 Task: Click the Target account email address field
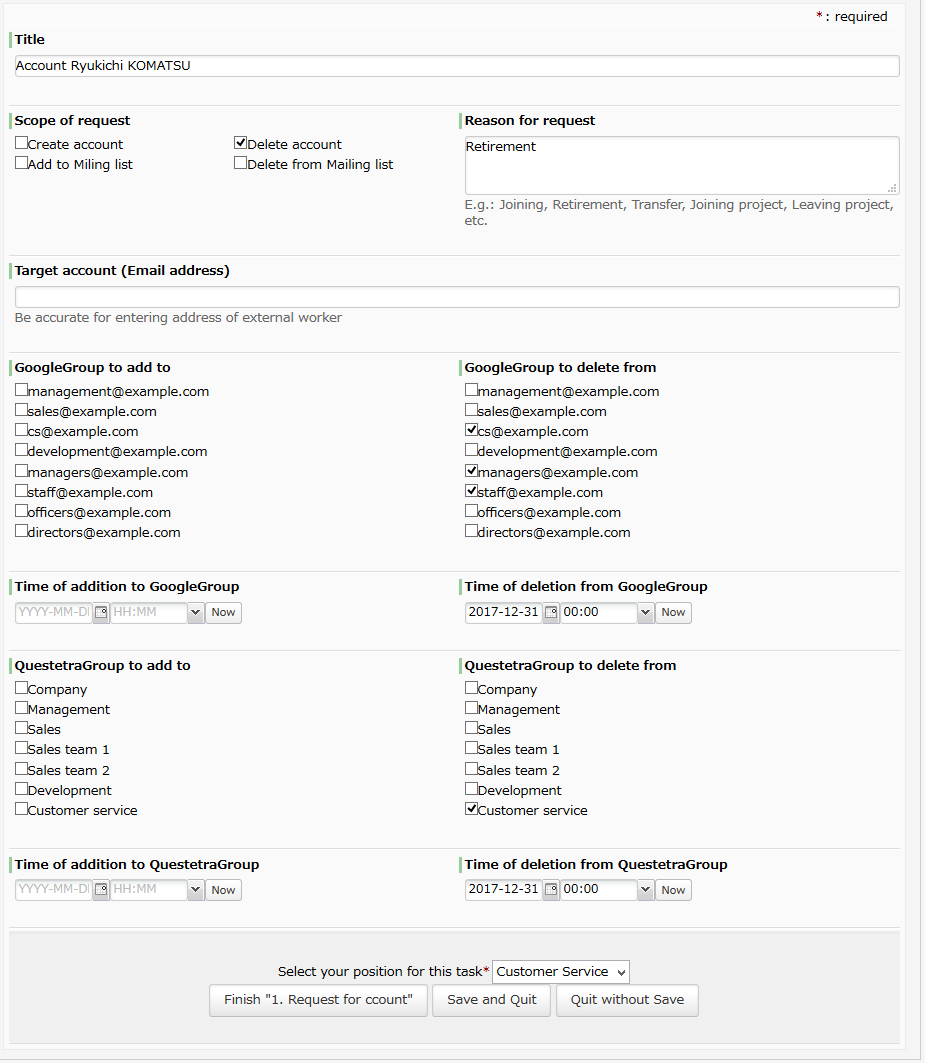(457, 297)
